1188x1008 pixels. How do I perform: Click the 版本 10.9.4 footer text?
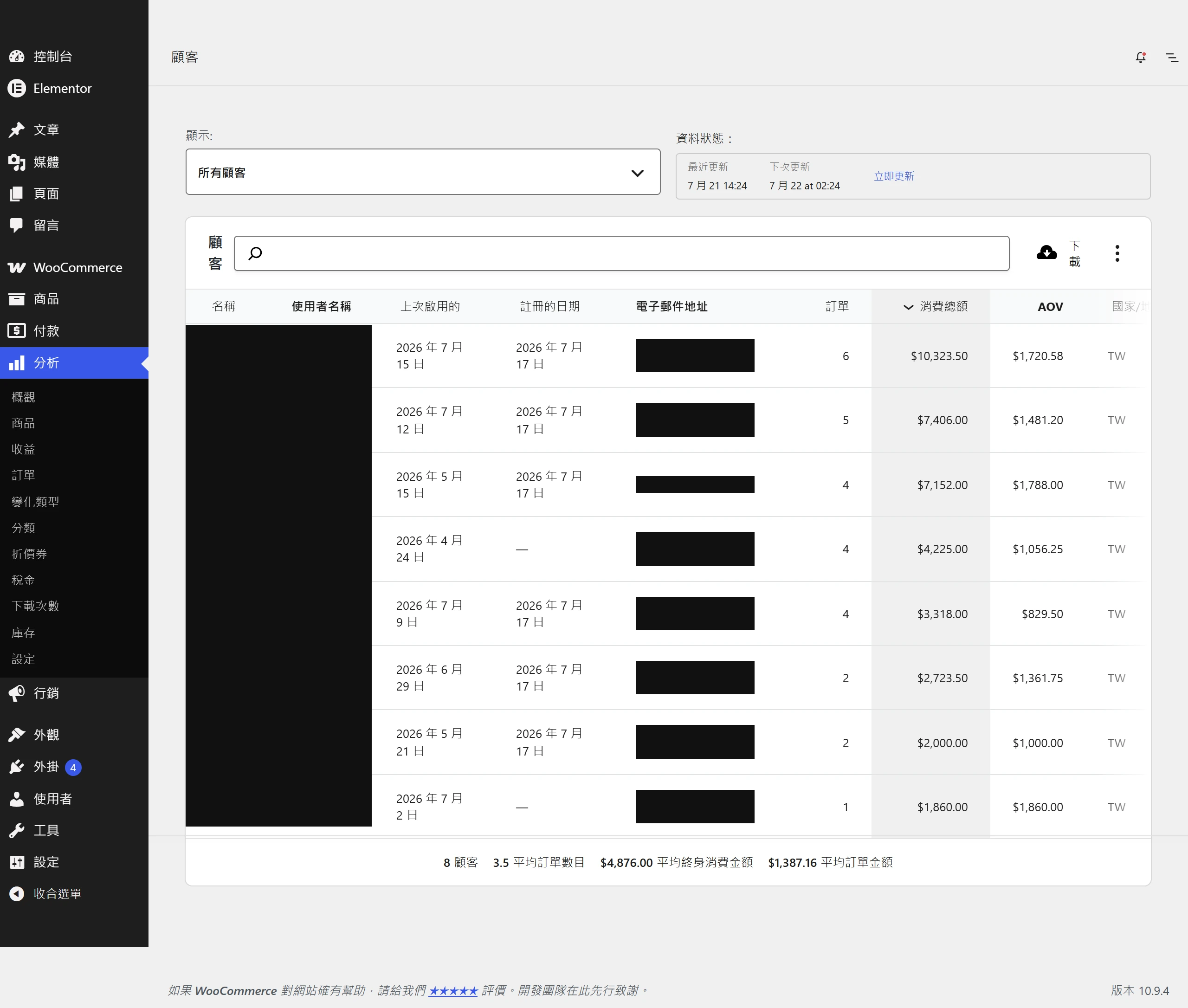click(x=1140, y=990)
